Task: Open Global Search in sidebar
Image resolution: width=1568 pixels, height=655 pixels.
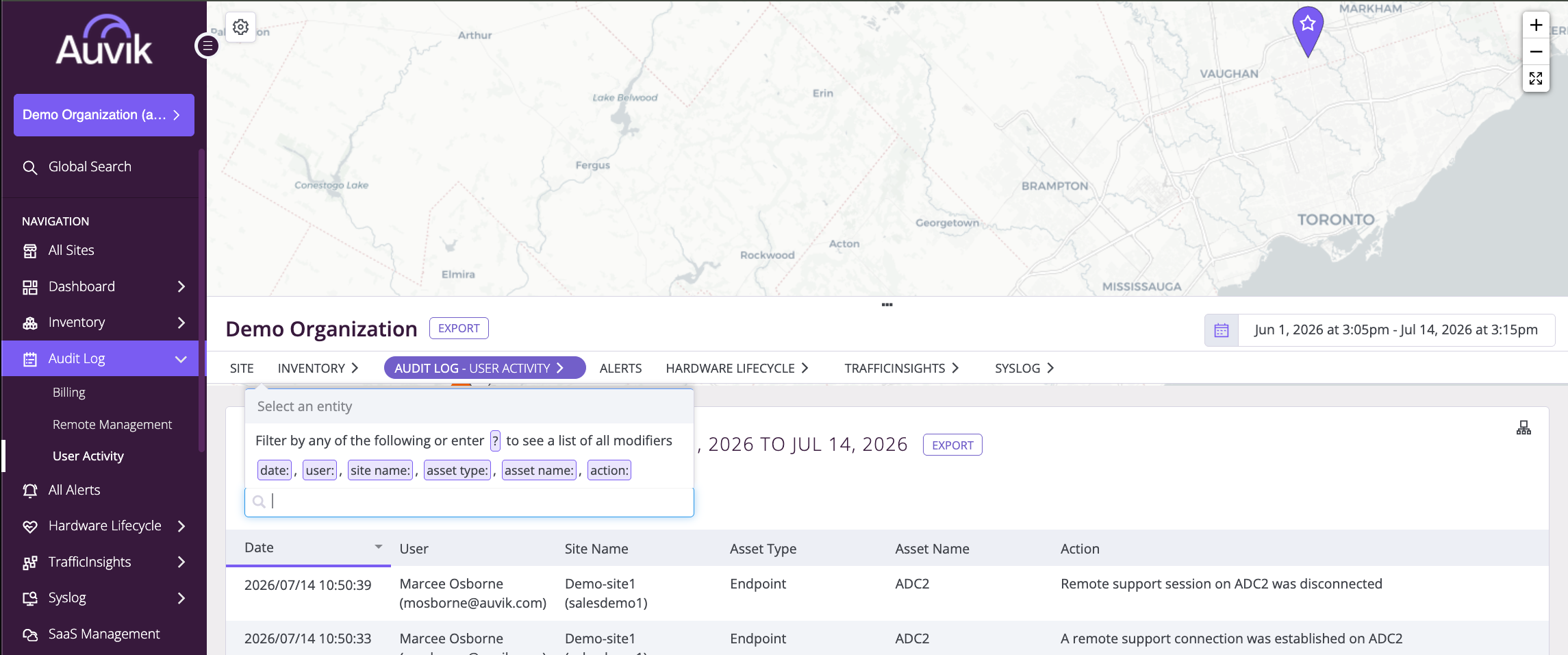Action: (x=89, y=166)
